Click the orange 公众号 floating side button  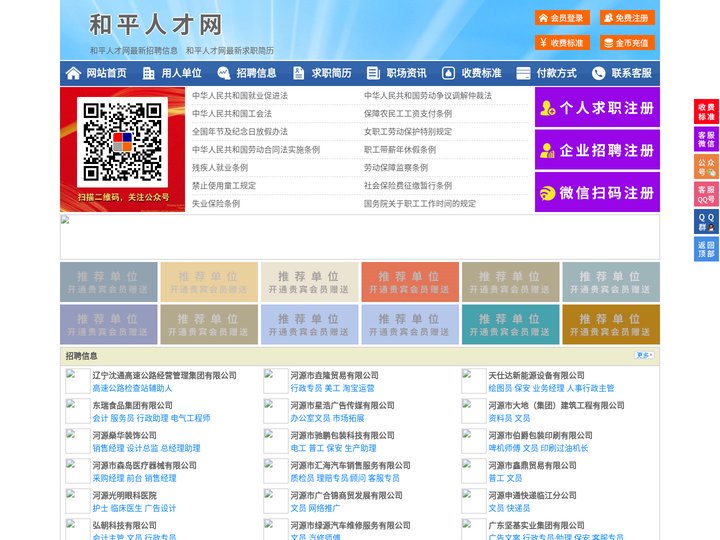tap(706, 167)
